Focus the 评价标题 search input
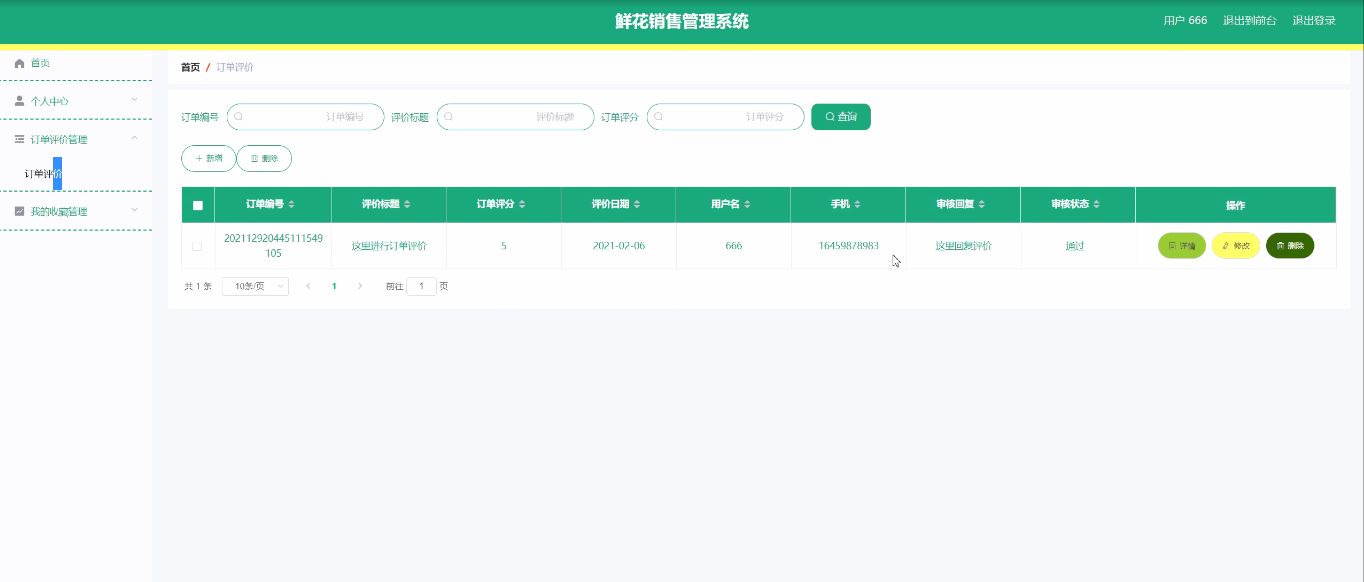This screenshot has width=1364, height=582. point(516,117)
